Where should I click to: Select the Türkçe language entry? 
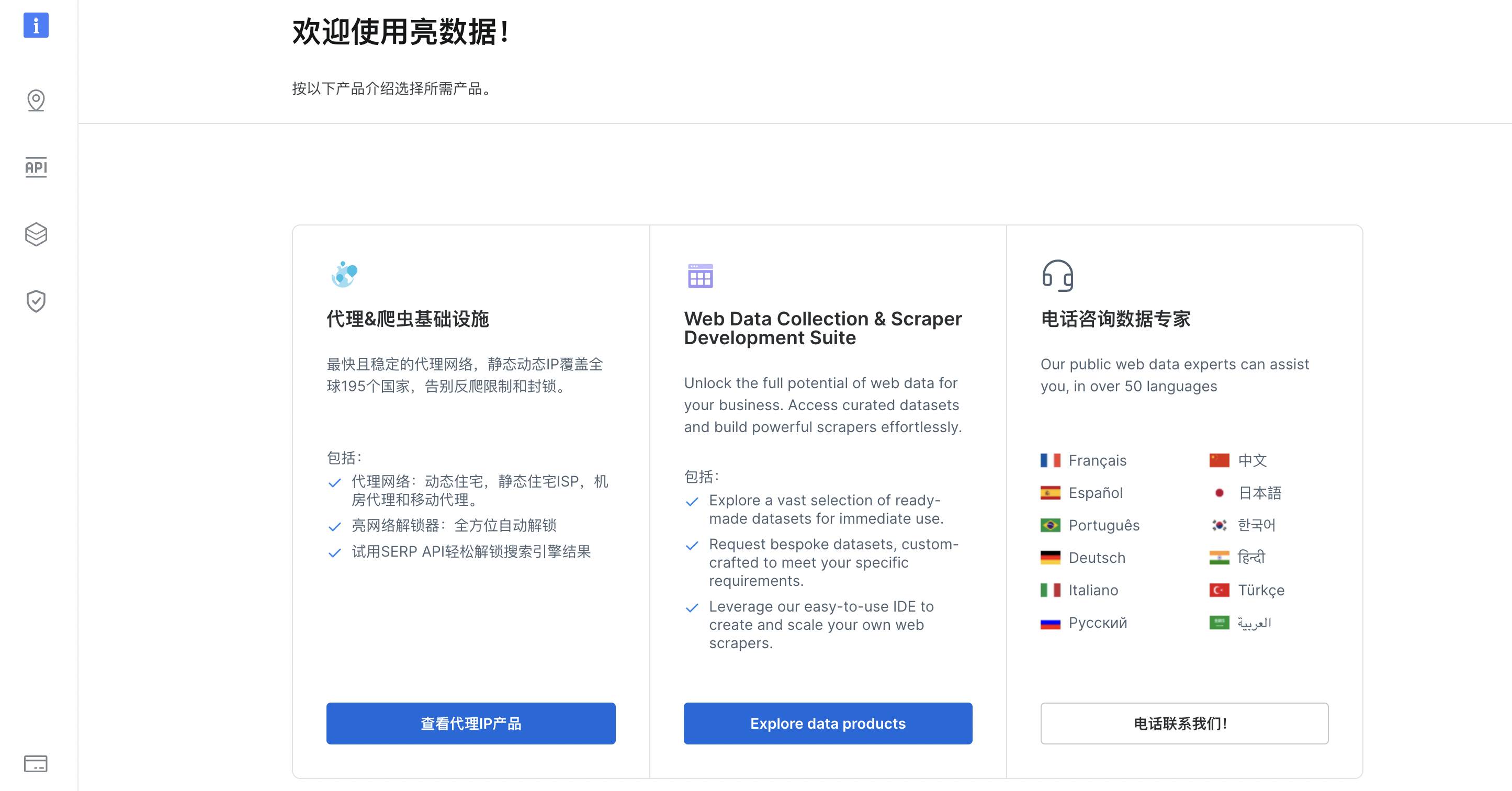[1261, 590]
